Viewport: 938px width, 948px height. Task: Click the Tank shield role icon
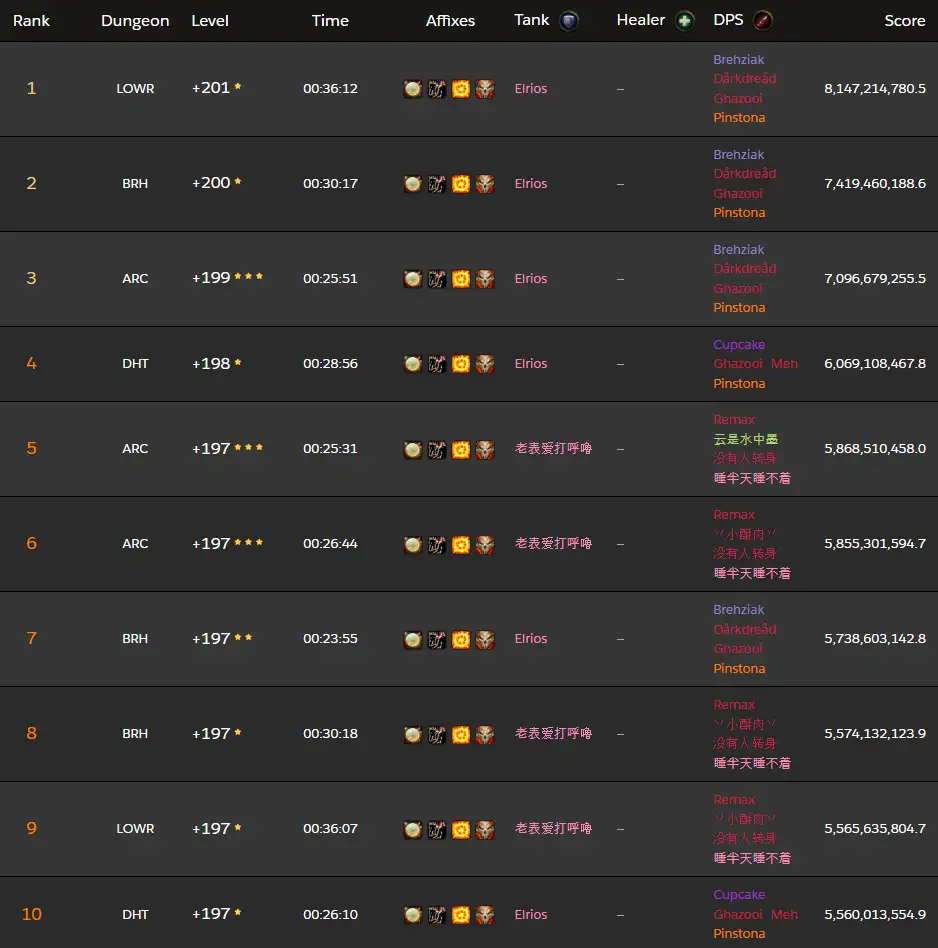pos(569,21)
